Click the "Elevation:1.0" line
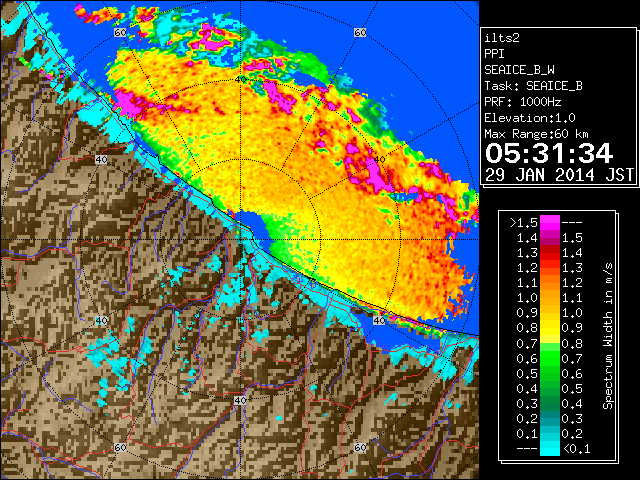The image size is (640, 480). (x=530, y=118)
